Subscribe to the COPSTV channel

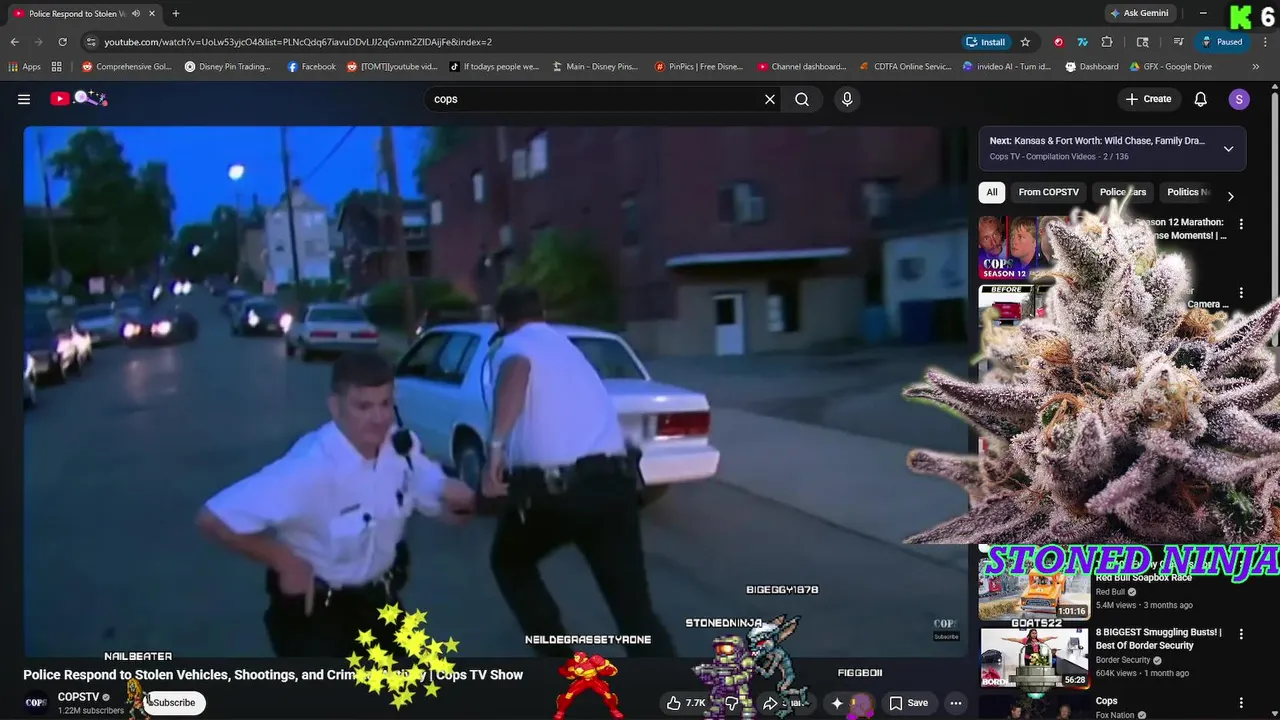[x=174, y=703]
